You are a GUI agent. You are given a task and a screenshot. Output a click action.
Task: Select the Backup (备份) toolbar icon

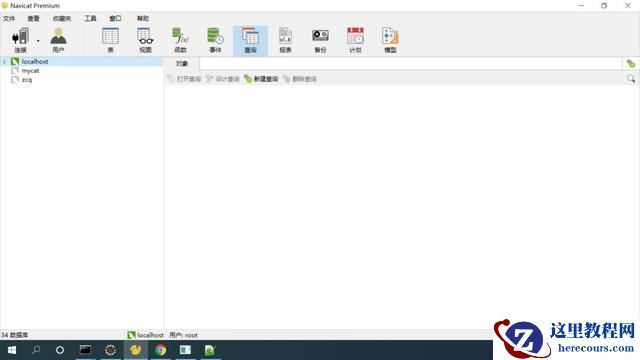320,40
